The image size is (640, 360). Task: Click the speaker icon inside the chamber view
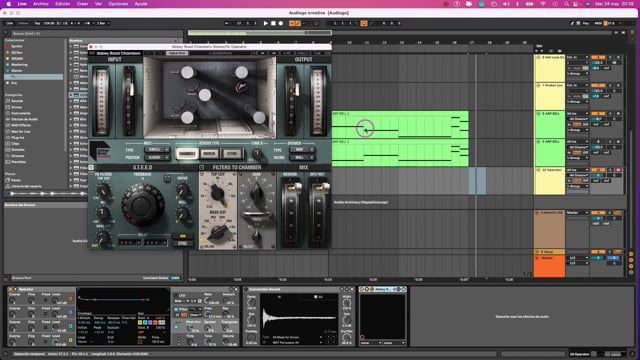(240, 87)
